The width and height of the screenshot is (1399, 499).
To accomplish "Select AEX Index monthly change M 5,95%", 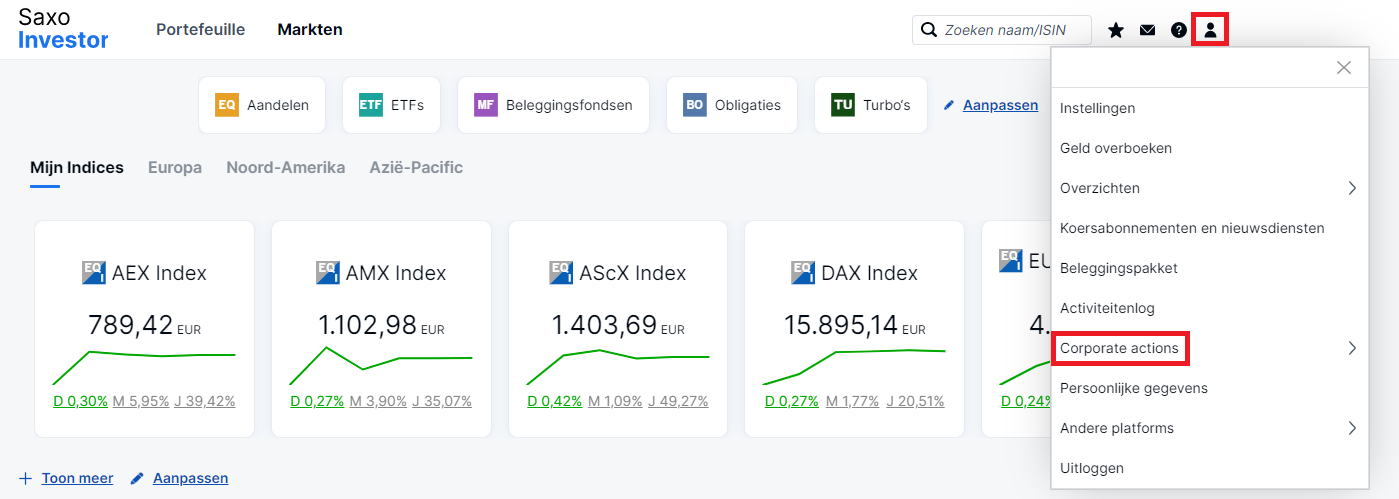I will pyautogui.click(x=141, y=401).
